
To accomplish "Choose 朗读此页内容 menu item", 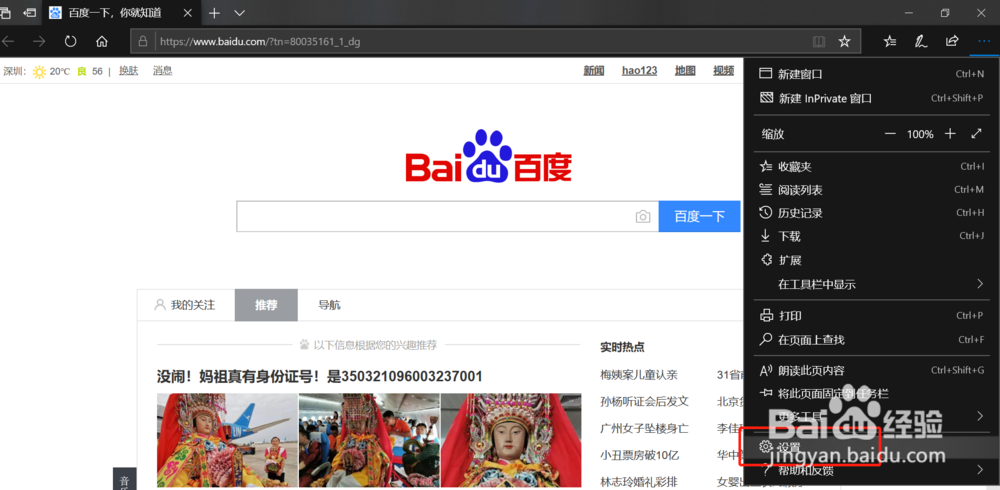I will pos(872,371).
